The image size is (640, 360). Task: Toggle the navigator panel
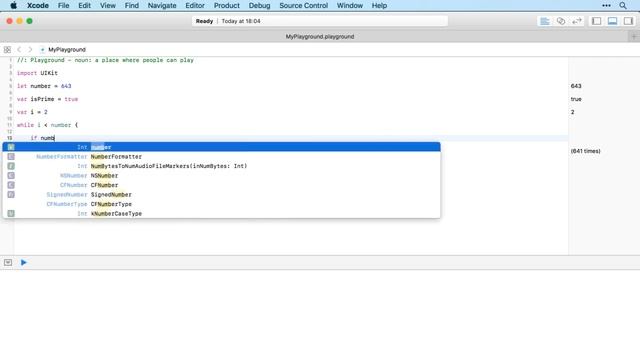click(x=596, y=21)
